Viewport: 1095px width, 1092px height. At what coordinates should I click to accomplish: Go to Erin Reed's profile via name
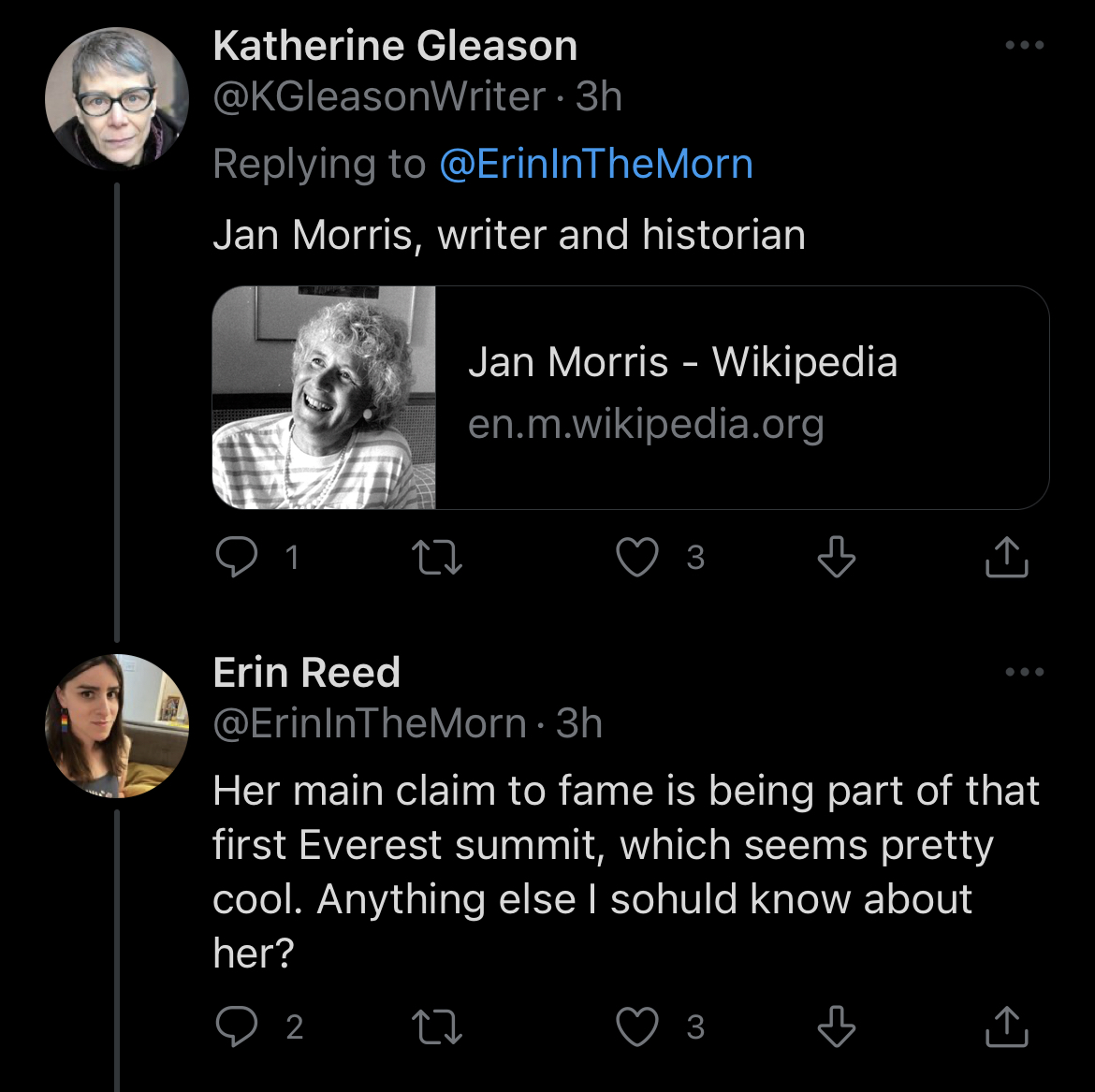(307, 673)
